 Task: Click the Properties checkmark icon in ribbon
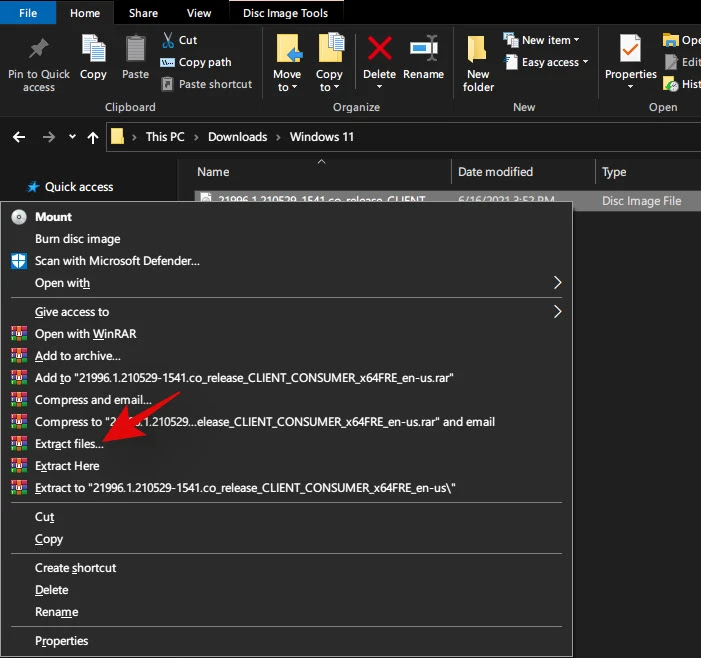630,48
